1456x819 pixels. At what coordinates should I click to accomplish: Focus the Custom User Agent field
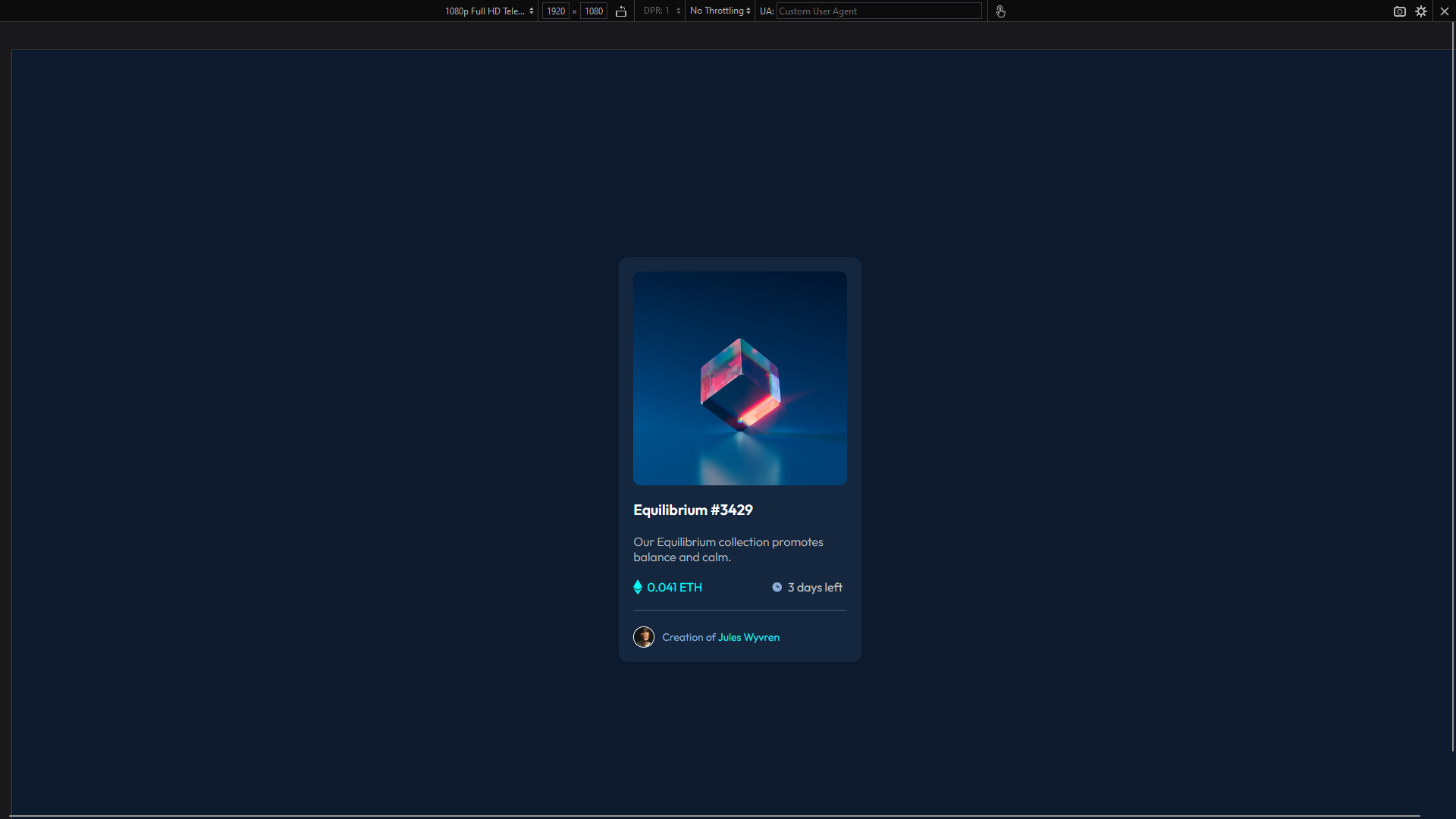(x=878, y=11)
